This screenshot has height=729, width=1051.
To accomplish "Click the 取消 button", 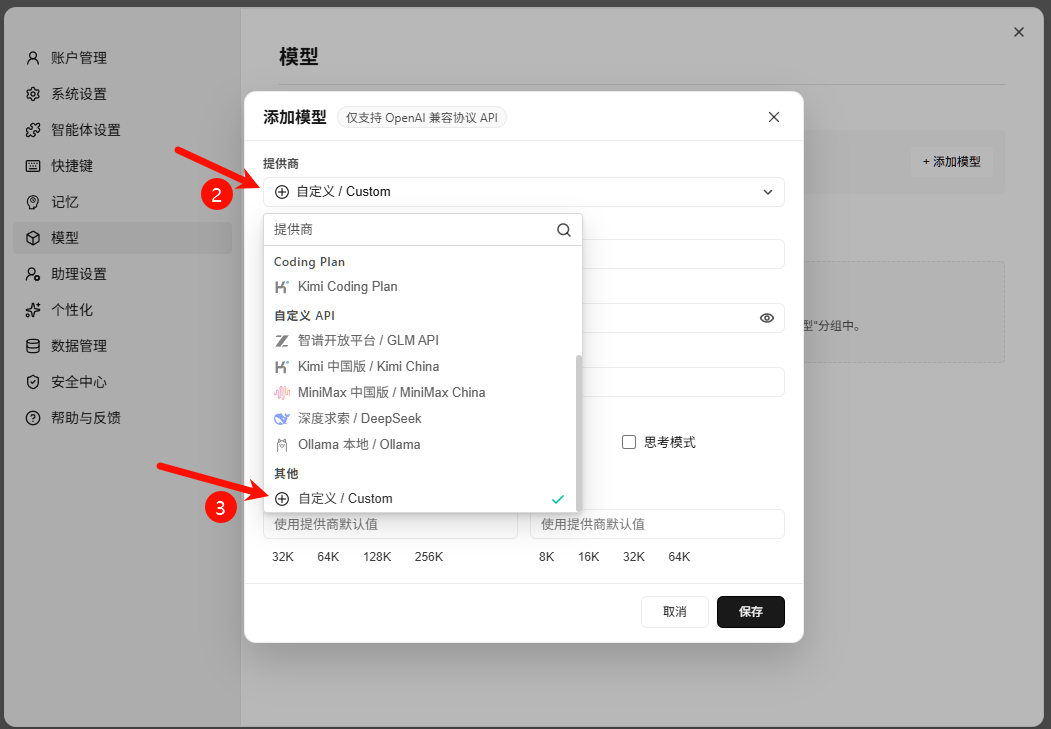I will pyautogui.click(x=674, y=612).
